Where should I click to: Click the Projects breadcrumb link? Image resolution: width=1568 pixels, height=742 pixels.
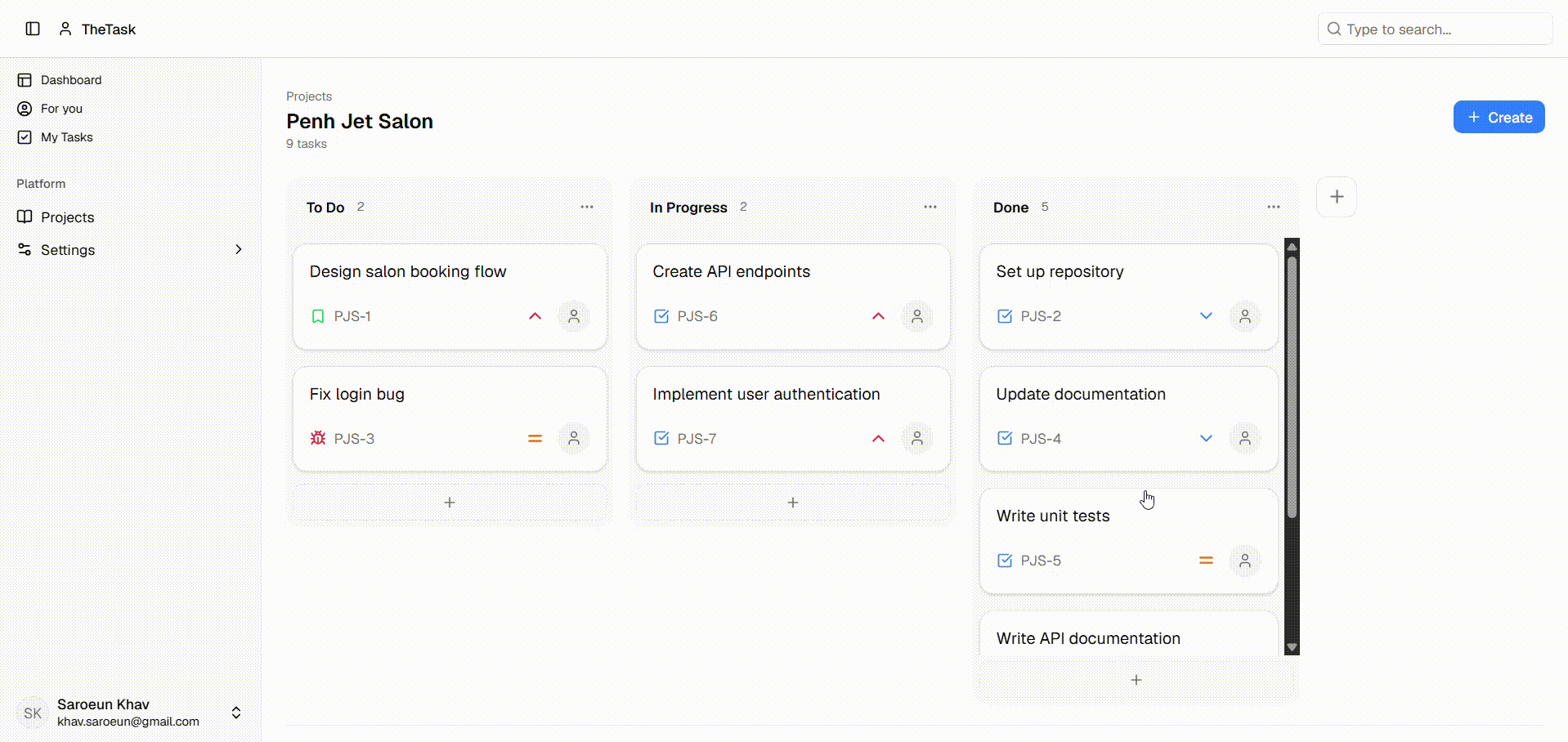309,96
